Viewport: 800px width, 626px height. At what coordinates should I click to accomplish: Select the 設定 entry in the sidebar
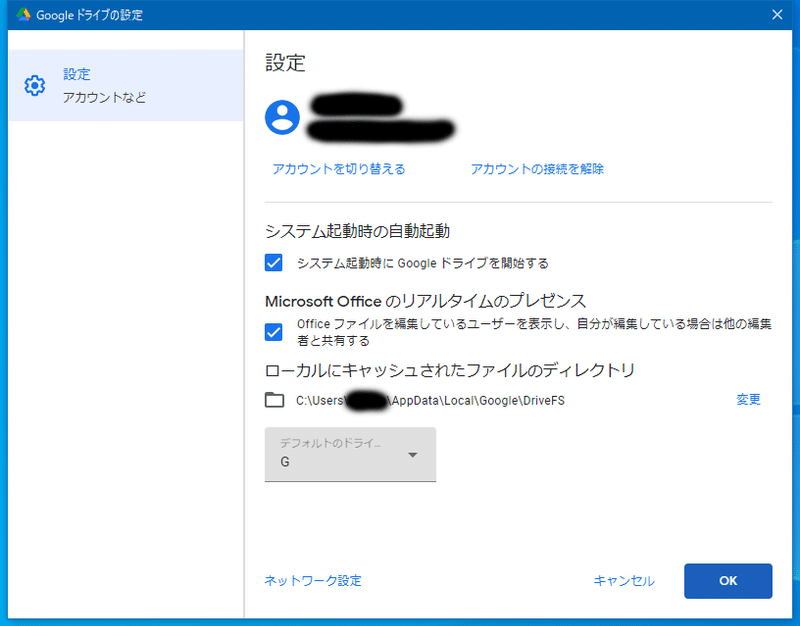(x=74, y=74)
